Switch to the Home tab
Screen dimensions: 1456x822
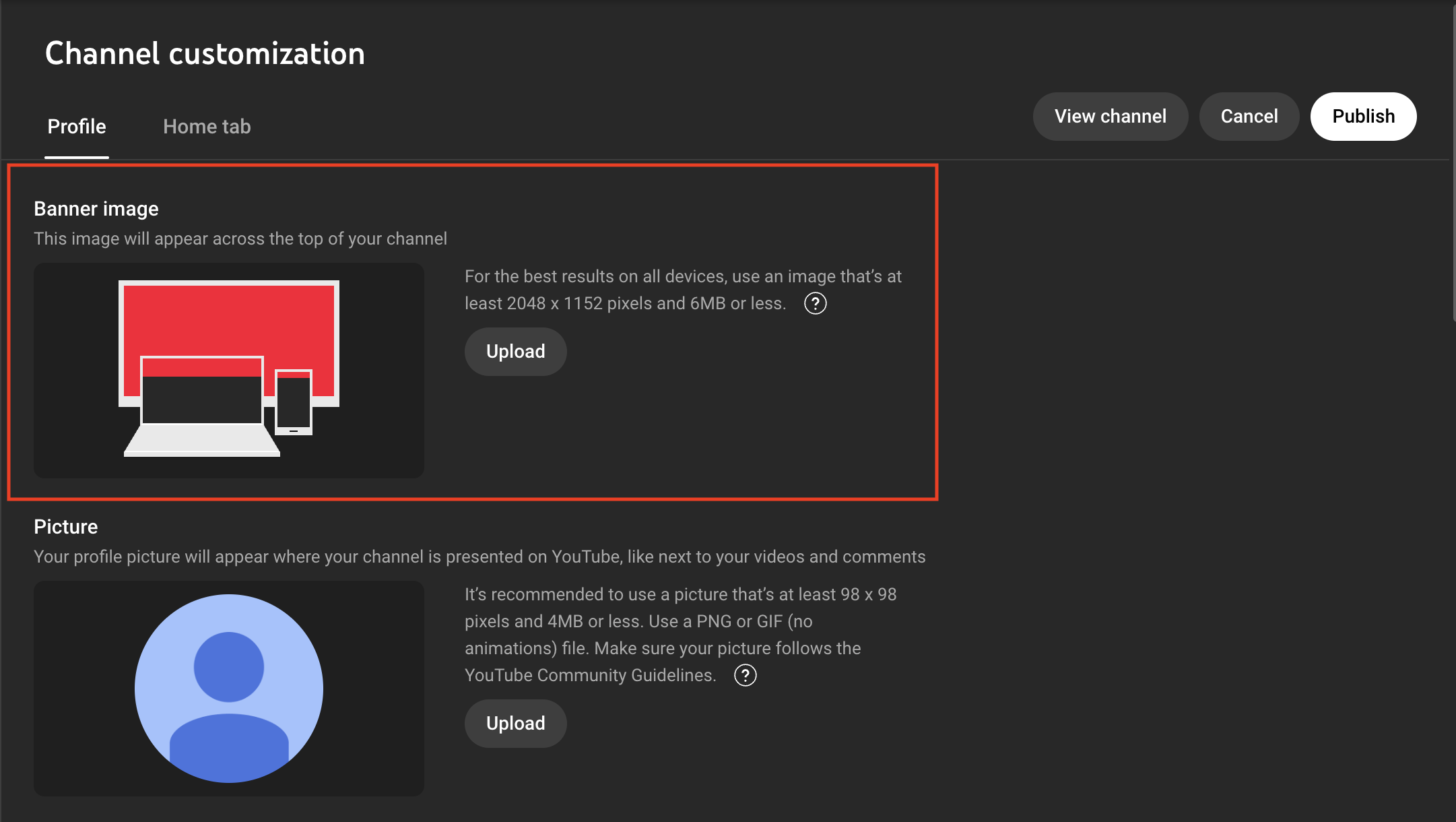click(x=207, y=127)
